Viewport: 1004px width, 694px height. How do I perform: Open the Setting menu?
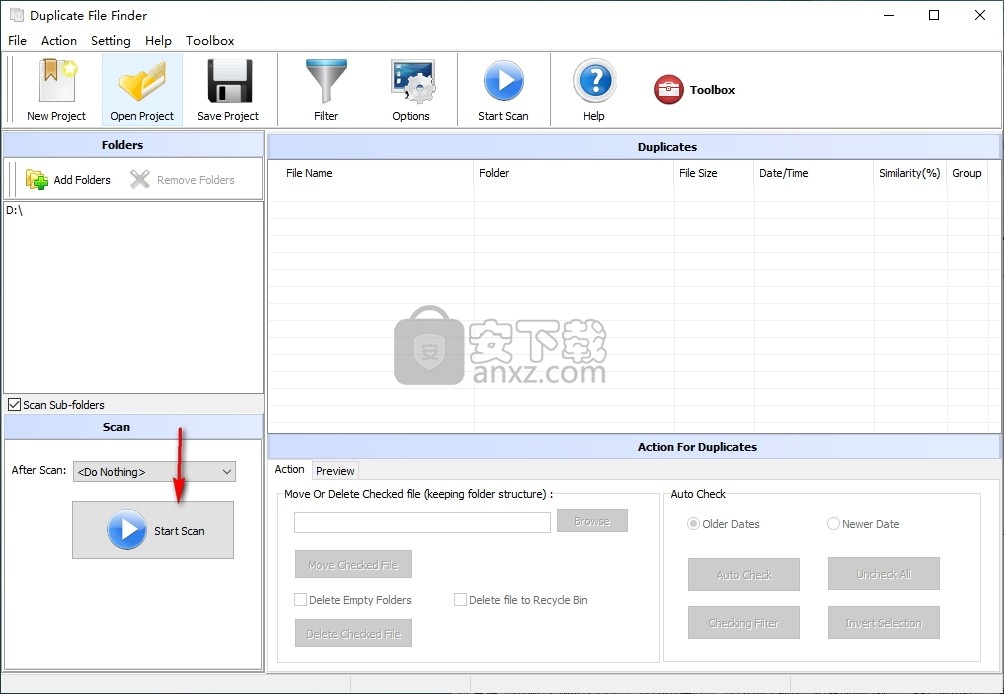tap(111, 40)
